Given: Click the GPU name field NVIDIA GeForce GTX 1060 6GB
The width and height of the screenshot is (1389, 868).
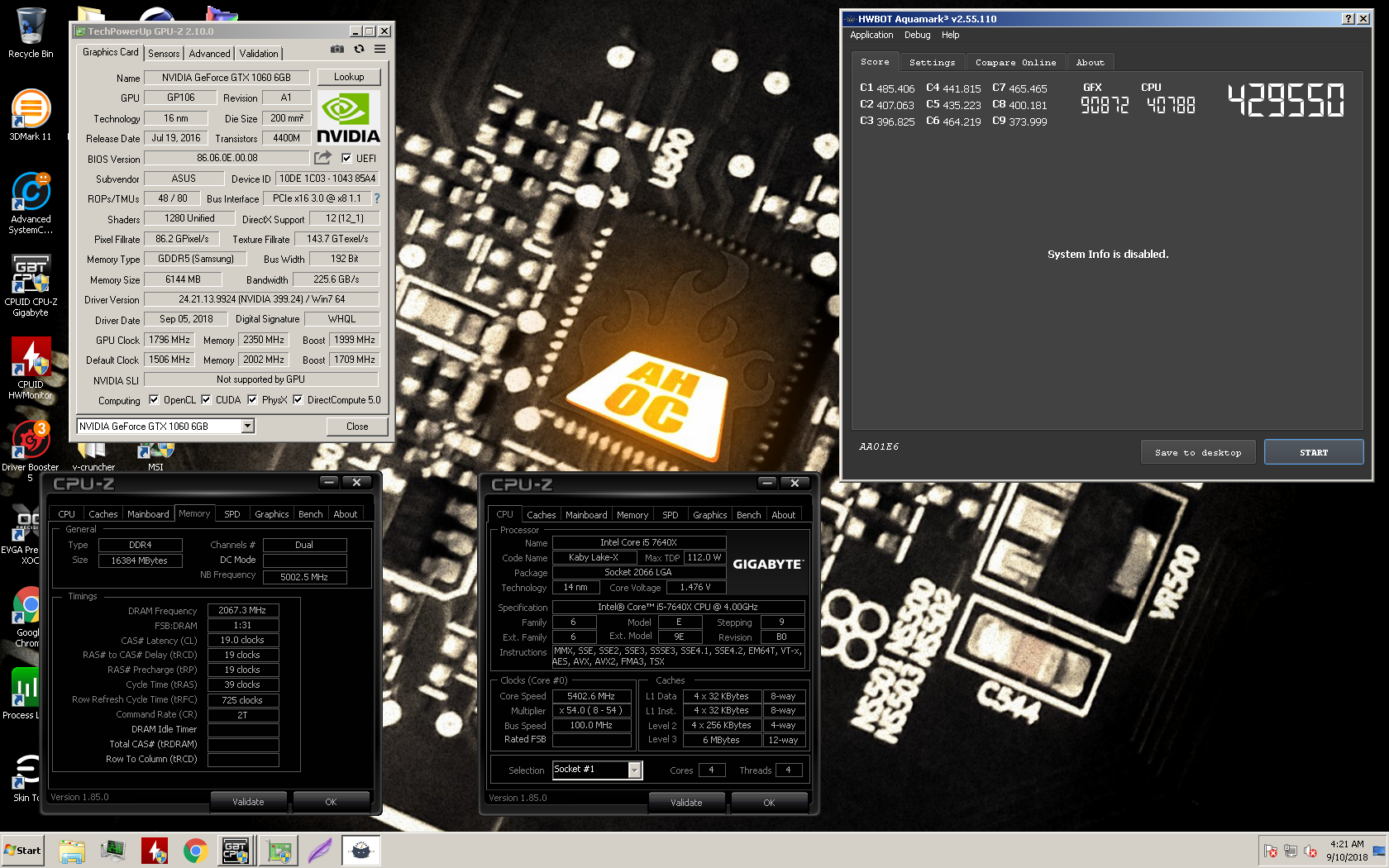Looking at the screenshot, I should tap(227, 78).
